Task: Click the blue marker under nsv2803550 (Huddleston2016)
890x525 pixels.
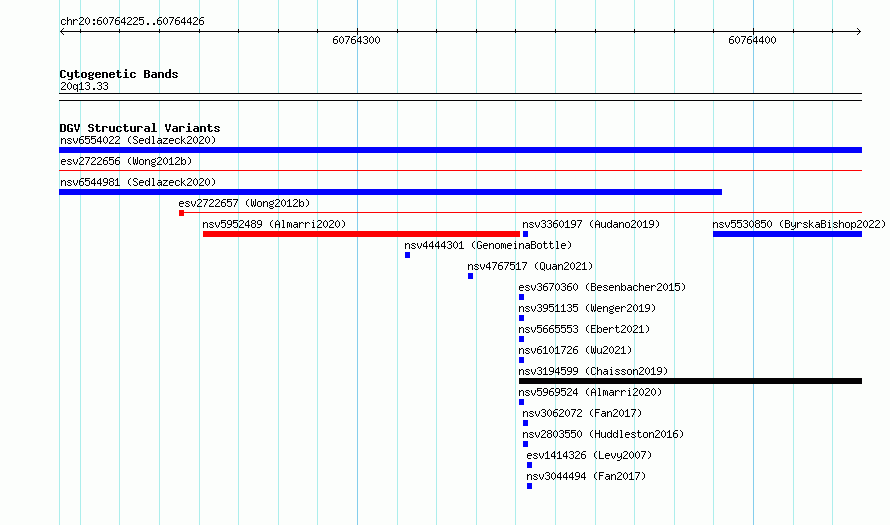Action: pyautogui.click(x=525, y=444)
